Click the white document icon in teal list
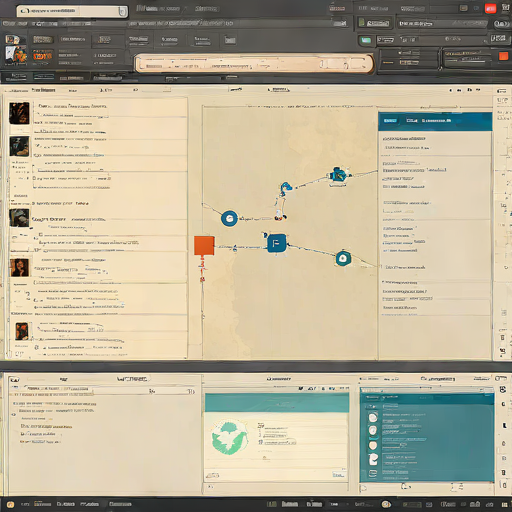The image size is (512, 512). pyautogui.click(x=373, y=459)
